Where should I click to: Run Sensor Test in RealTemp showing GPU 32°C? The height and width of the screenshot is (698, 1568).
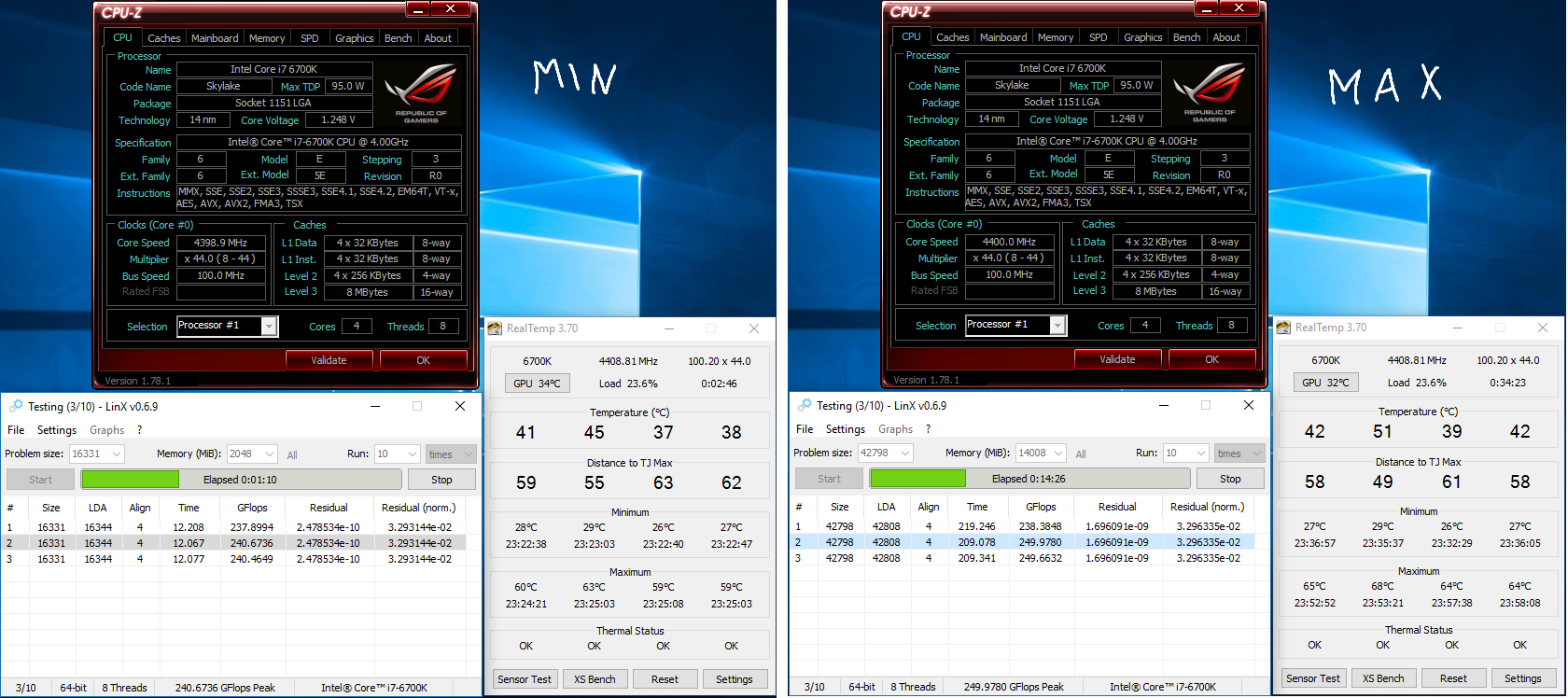(1313, 678)
